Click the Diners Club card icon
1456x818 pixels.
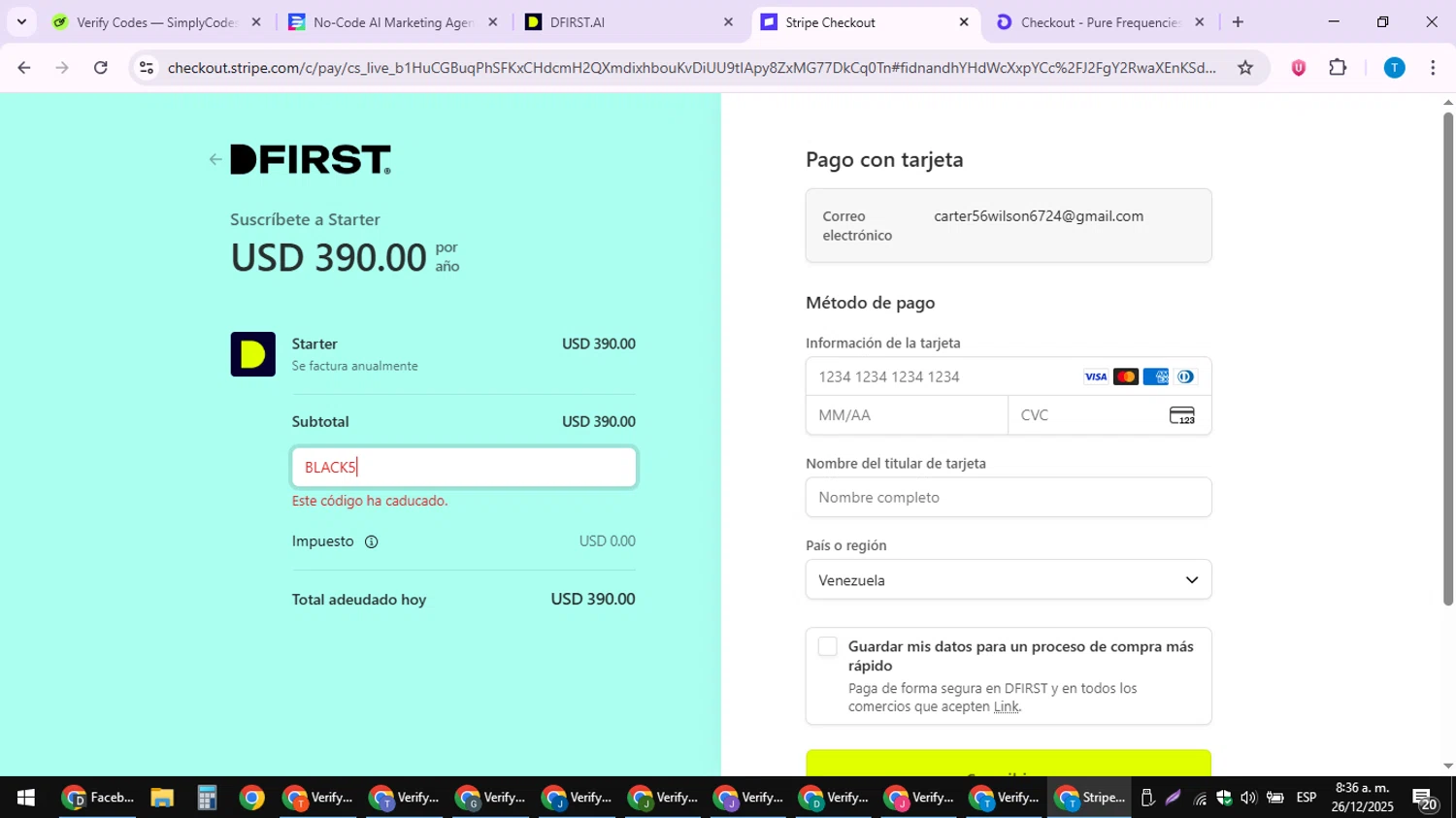(1185, 376)
